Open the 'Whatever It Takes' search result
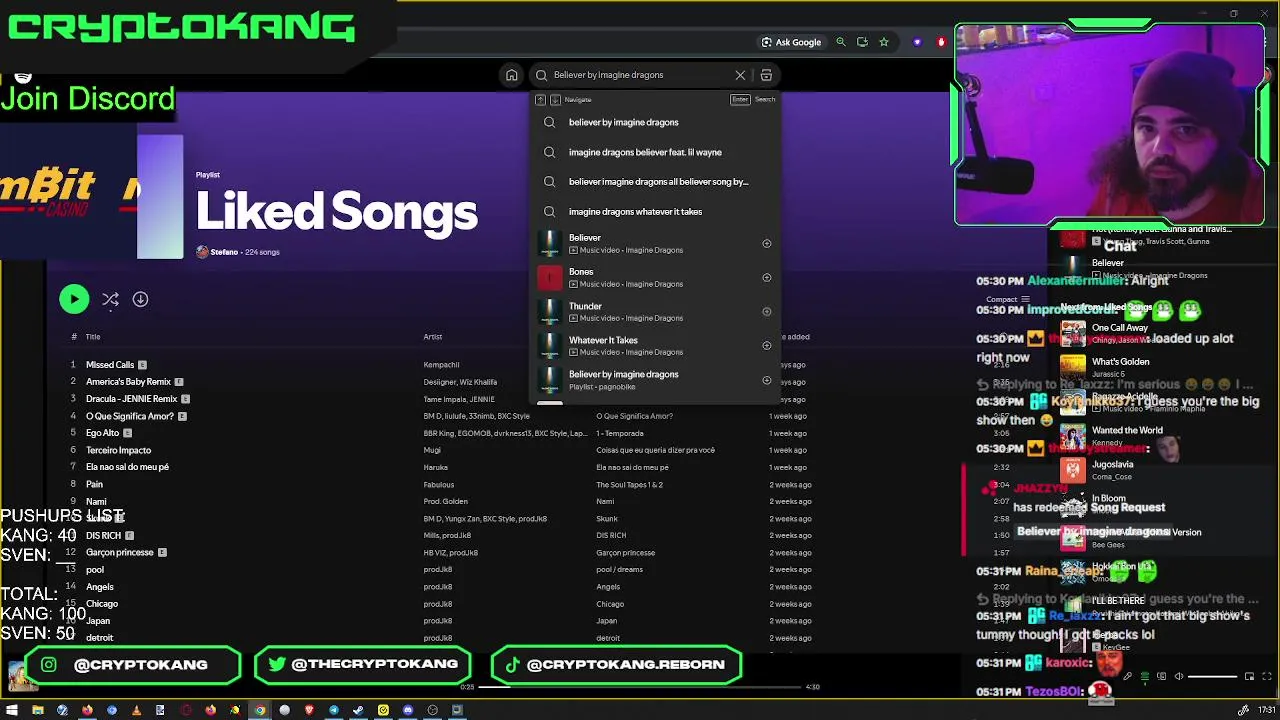Viewport: 1280px width, 720px height. click(655, 346)
